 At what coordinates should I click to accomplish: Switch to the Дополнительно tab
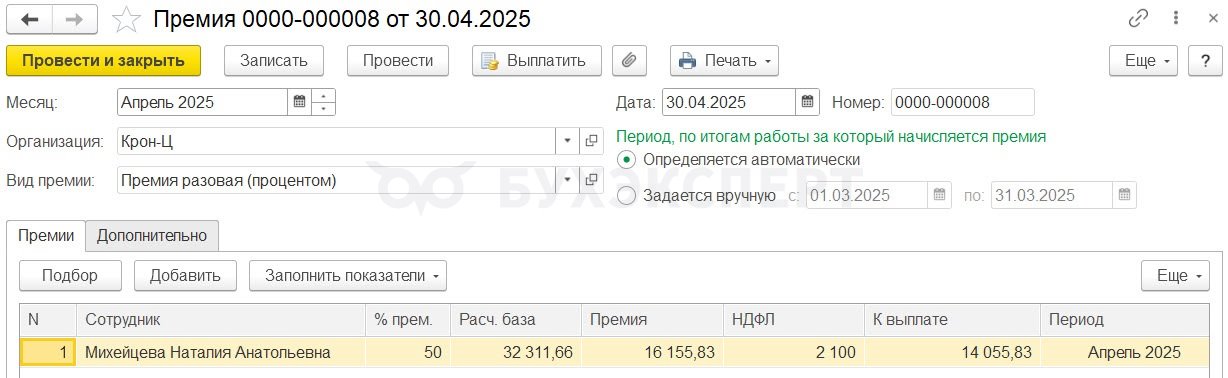tap(152, 235)
